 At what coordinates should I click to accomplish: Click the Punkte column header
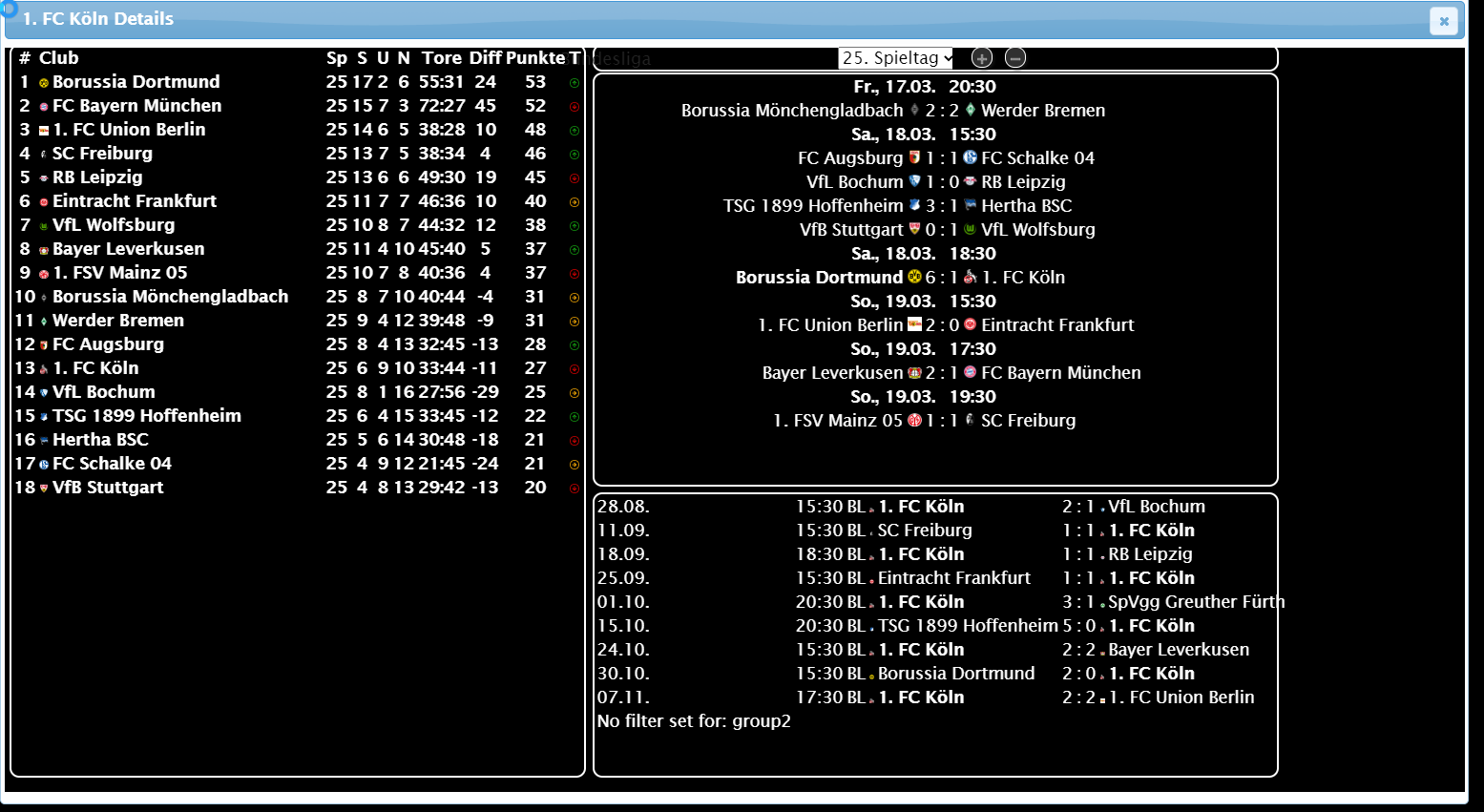535,58
